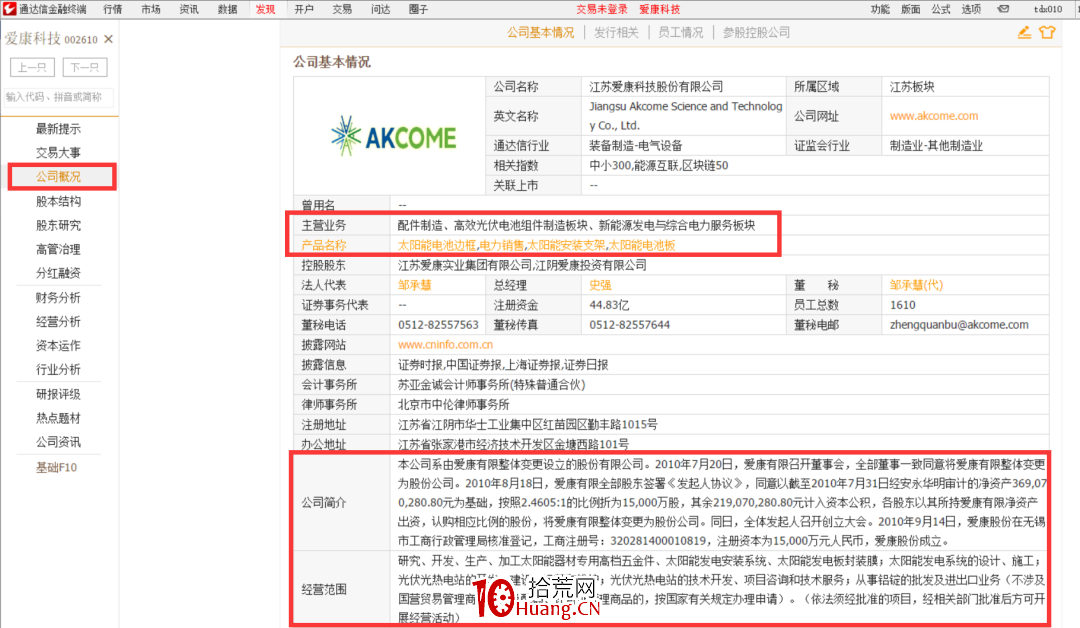Image resolution: width=1080 pixels, height=628 pixels.
Task: Switch to the 发行相关 tab
Action: point(616,32)
